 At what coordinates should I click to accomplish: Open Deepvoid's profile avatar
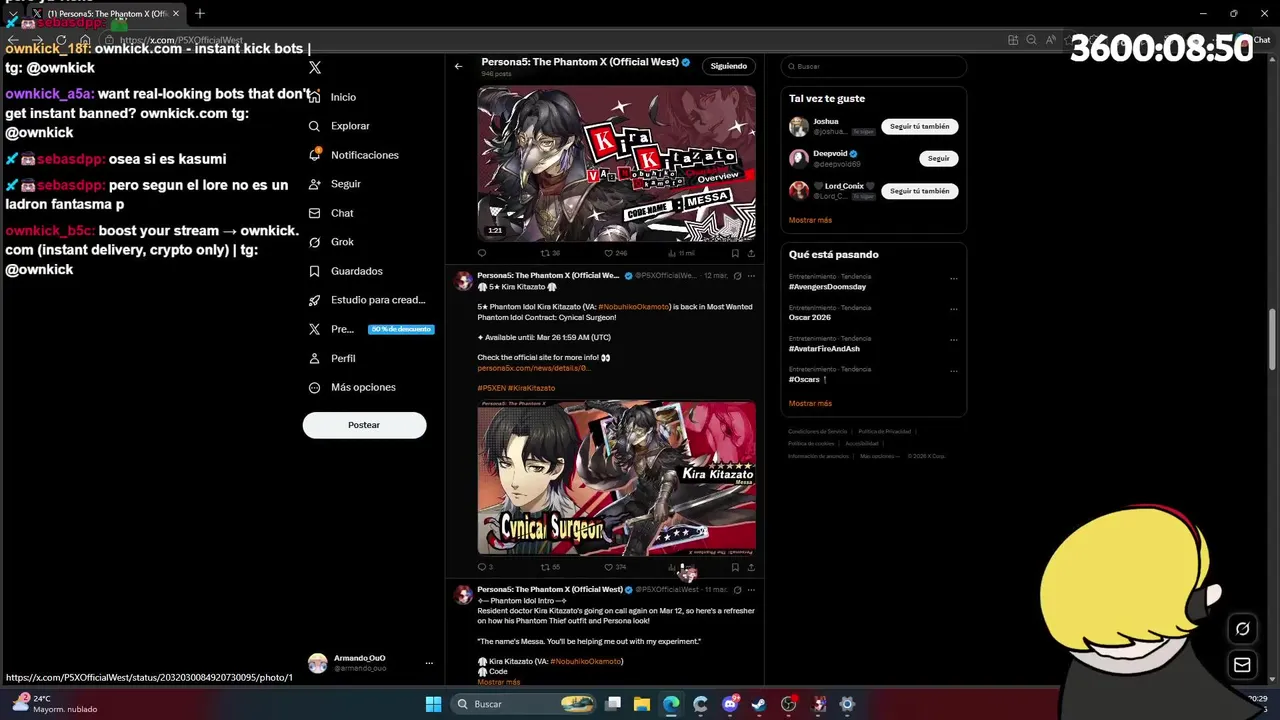[x=799, y=159]
